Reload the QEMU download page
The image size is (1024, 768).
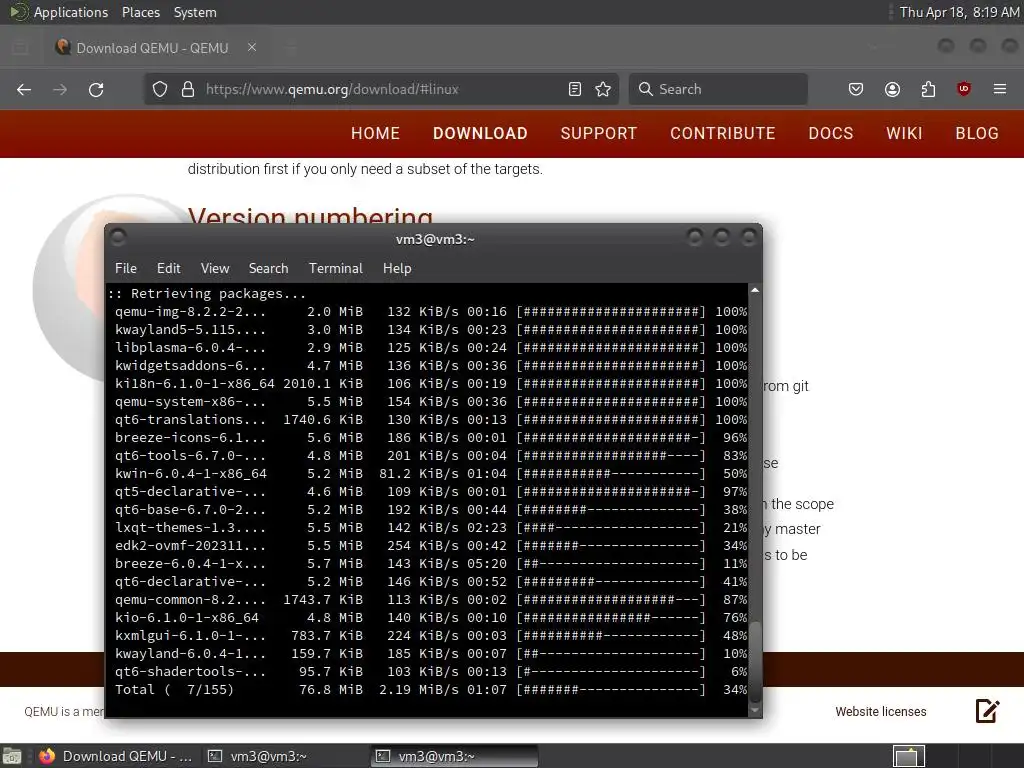tap(96, 89)
